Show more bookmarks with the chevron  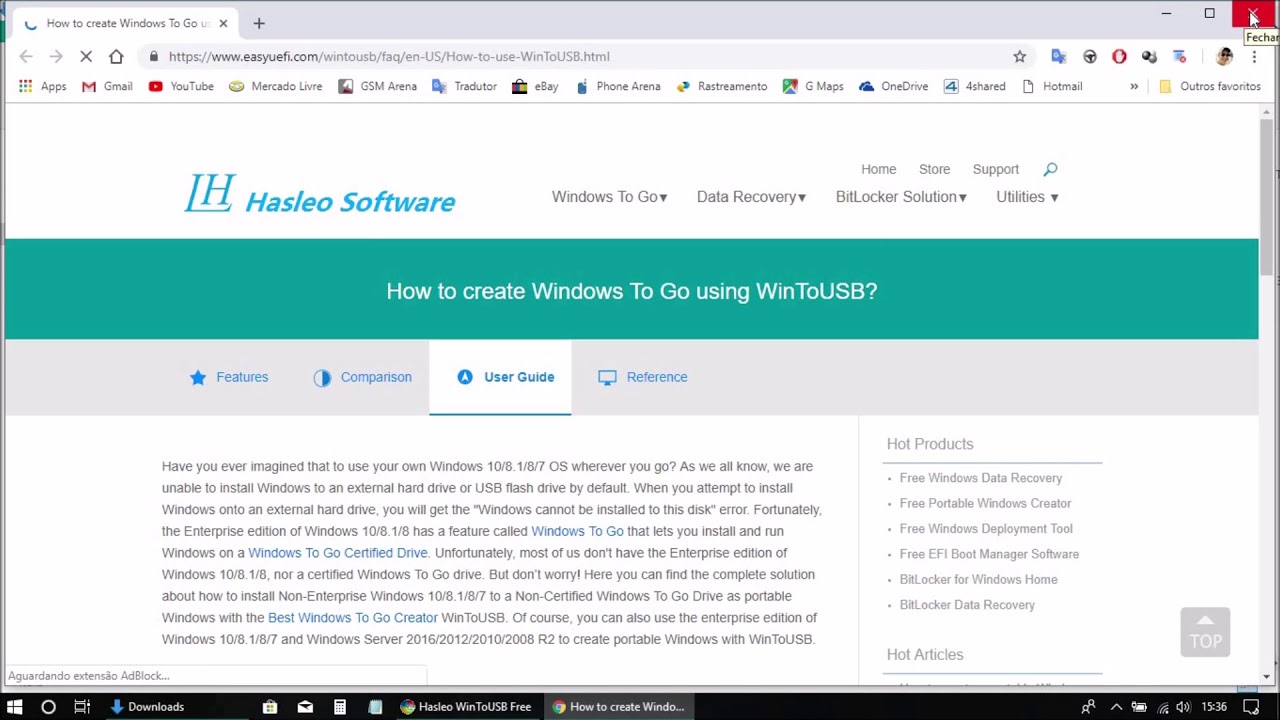pos(1134,87)
